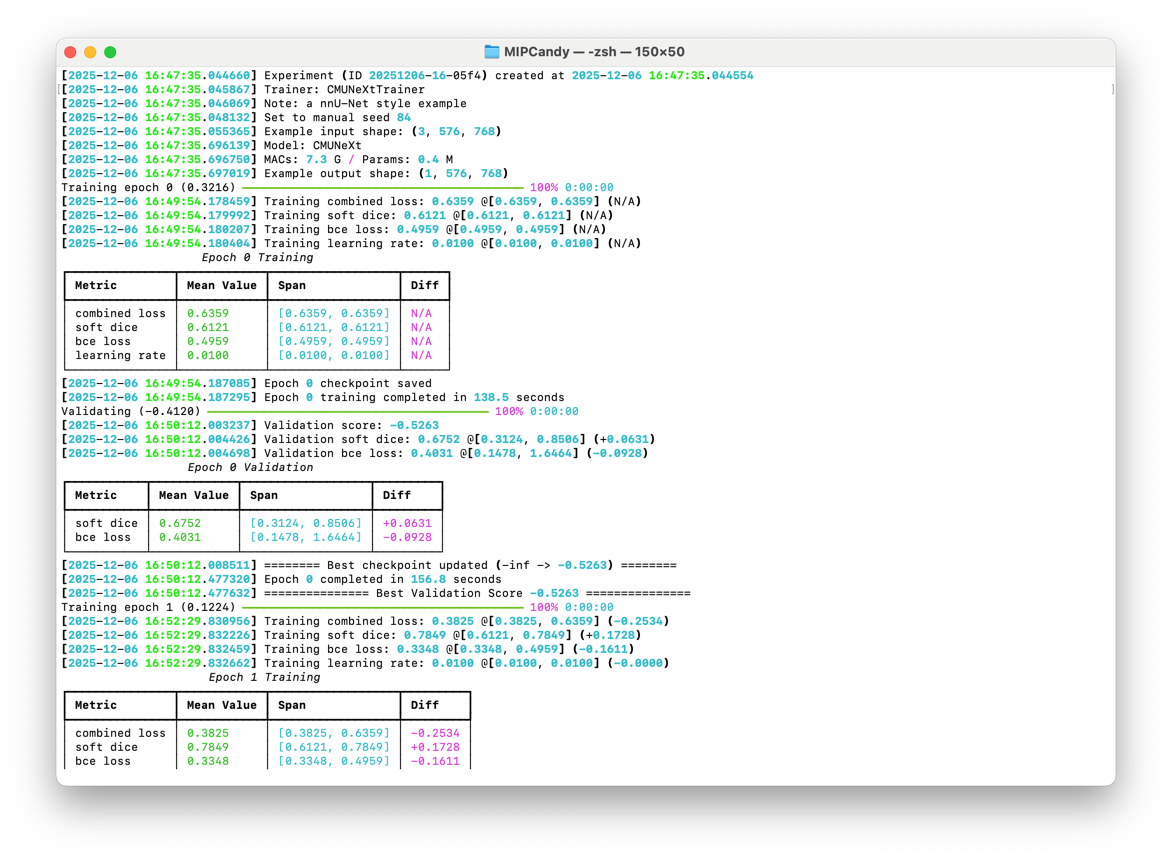Select the Metric column header
The image size is (1172, 860).
(95, 285)
